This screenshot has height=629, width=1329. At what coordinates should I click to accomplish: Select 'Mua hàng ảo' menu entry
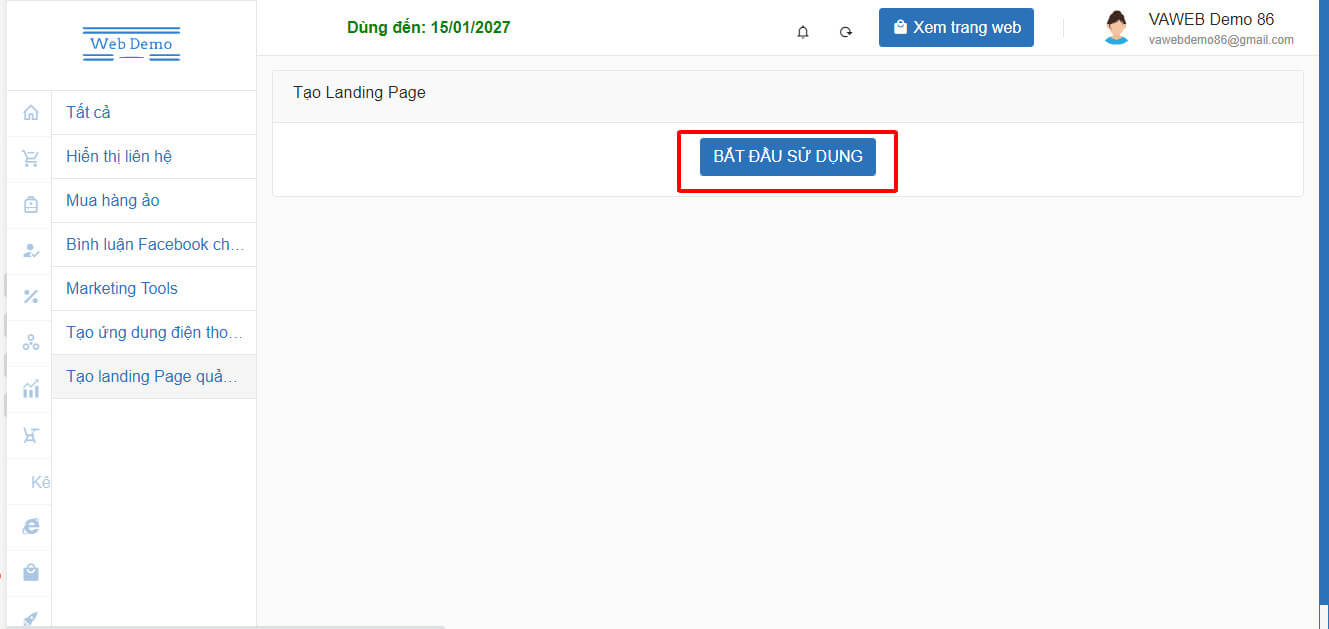(112, 200)
